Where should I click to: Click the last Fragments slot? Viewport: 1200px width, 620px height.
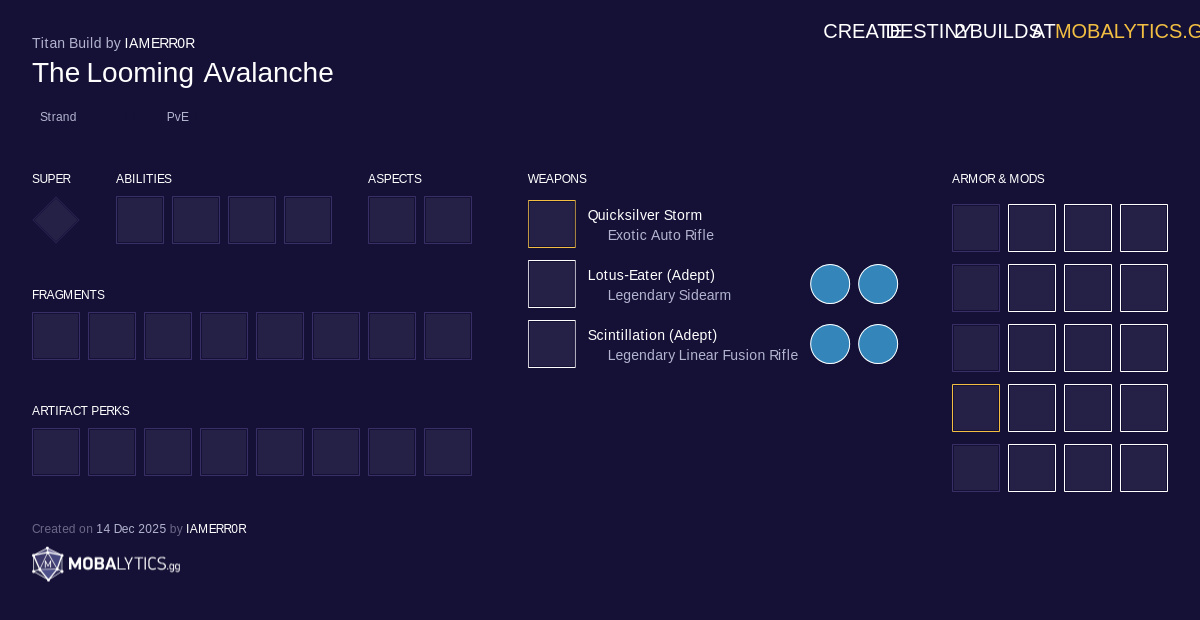click(448, 336)
